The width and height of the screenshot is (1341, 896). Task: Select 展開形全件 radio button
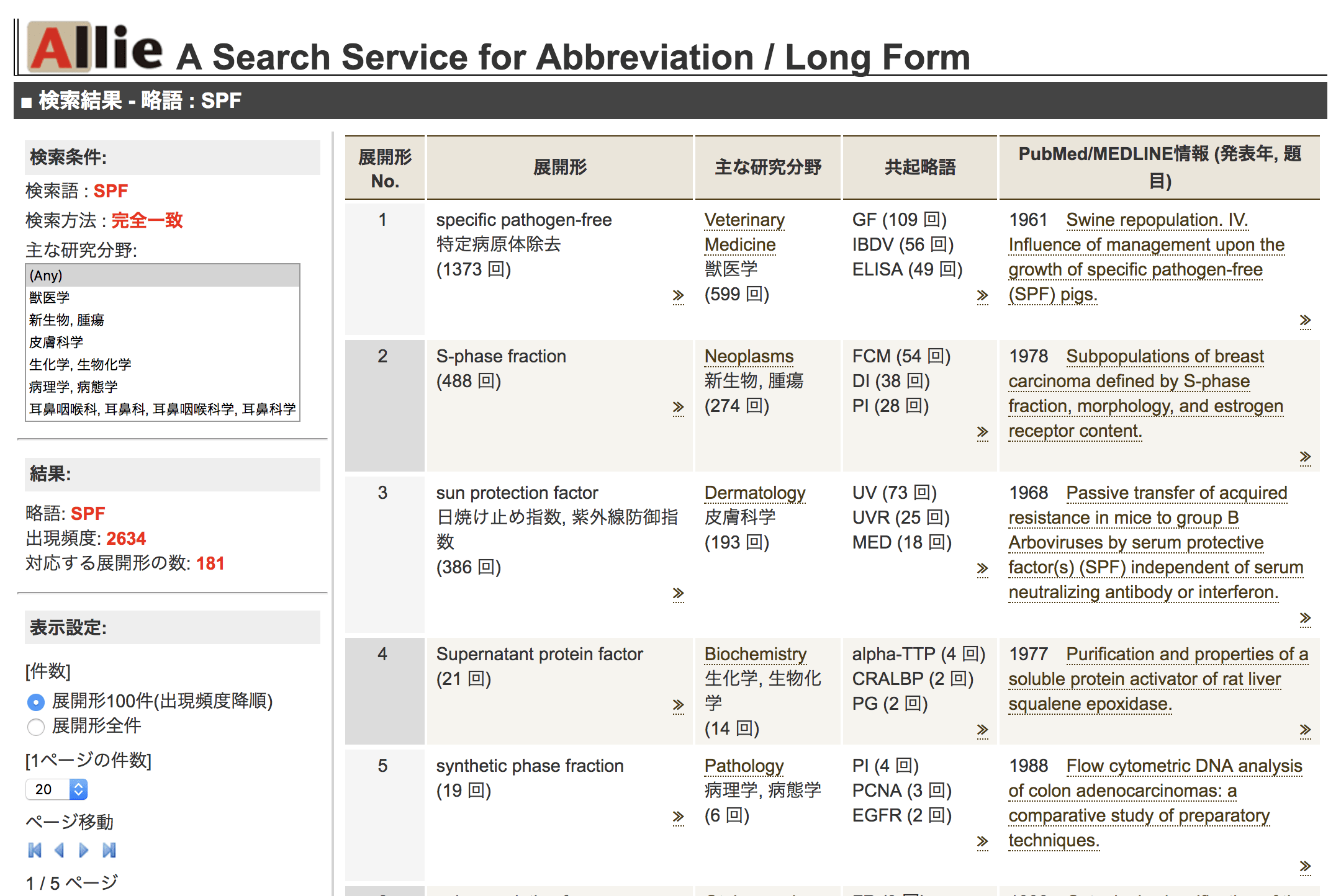tap(36, 727)
